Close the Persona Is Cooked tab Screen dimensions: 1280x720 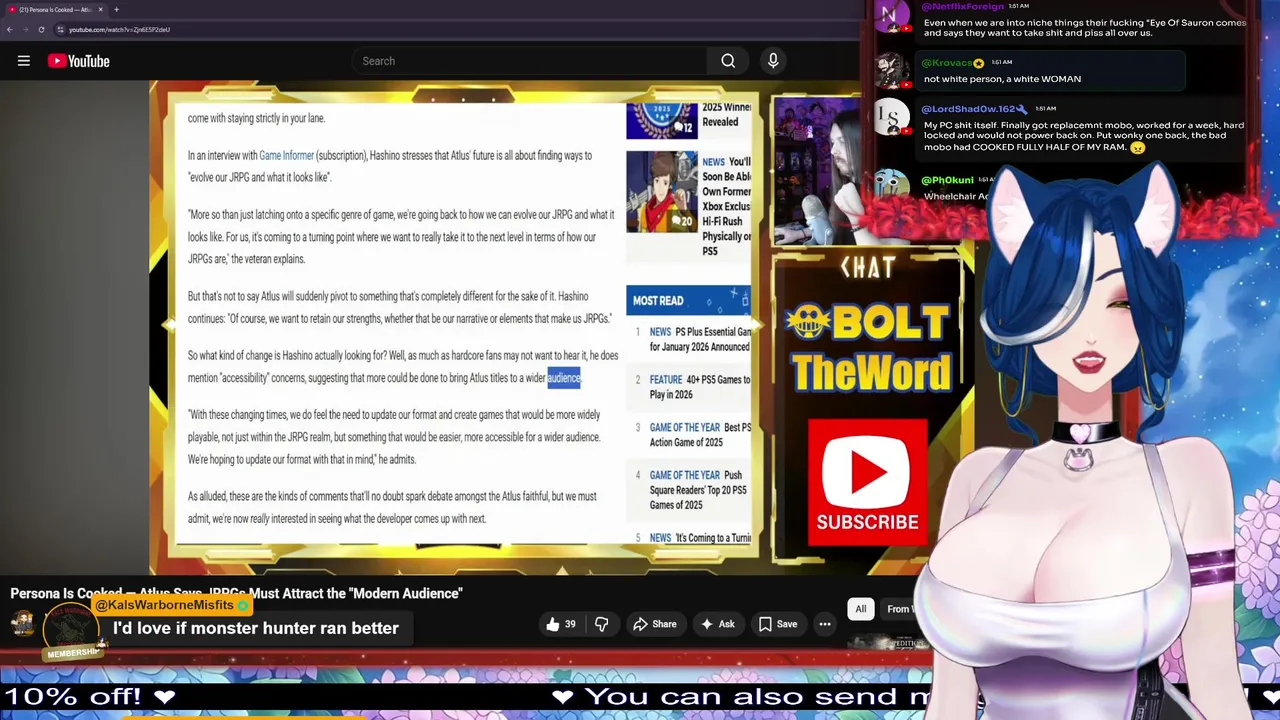click(x=100, y=9)
